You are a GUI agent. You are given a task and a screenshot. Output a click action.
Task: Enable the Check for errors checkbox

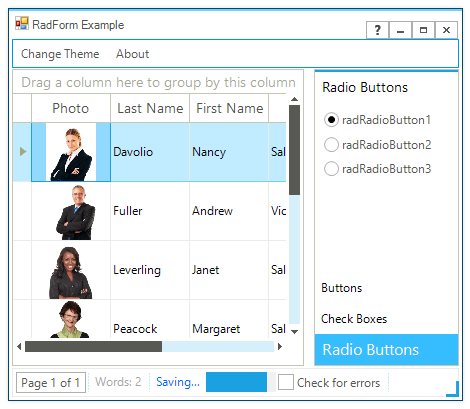[286, 382]
